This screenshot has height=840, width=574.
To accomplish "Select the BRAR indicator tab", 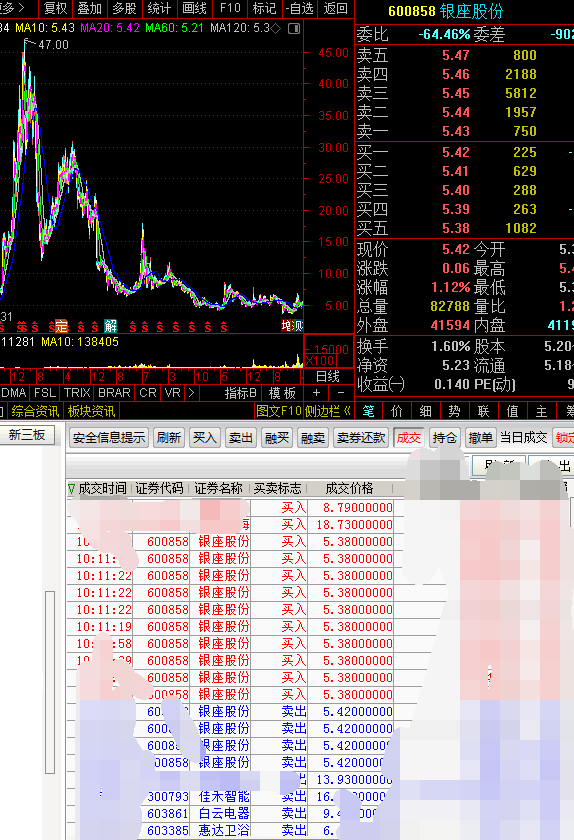I will click(x=114, y=393).
